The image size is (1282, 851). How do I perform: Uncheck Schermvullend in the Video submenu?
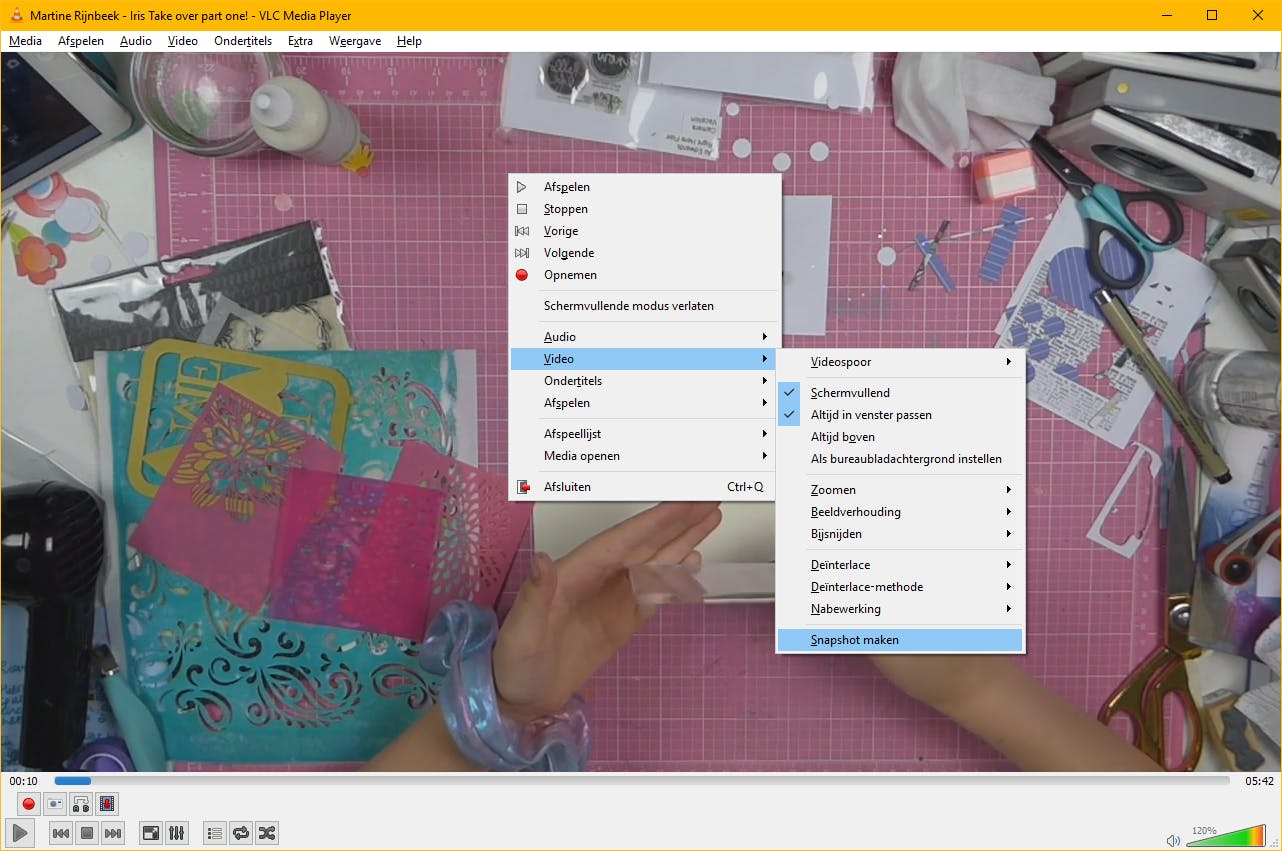point(900,393)
